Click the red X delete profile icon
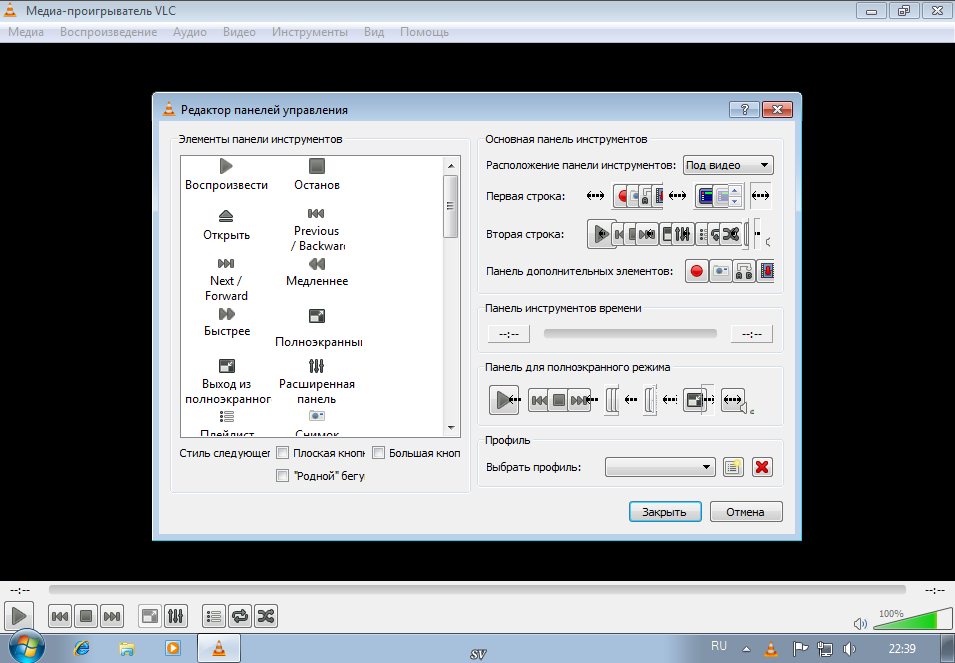This screenshot has width=955, height=663. (x=762, y=467)
